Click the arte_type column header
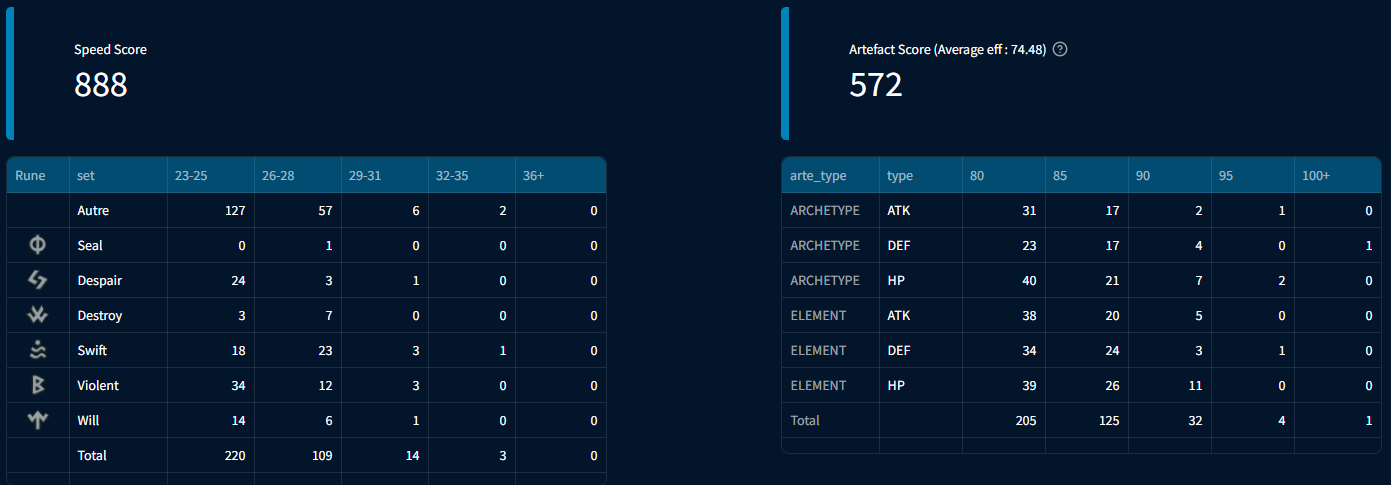The image size is (1391, 485). (x=818, y=175)
